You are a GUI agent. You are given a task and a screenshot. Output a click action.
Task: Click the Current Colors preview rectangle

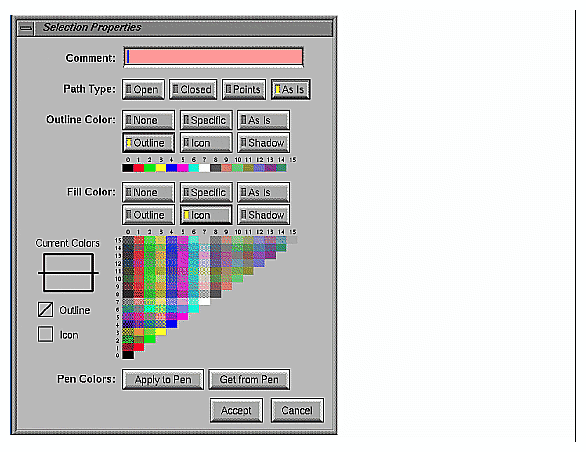(68, 273)
